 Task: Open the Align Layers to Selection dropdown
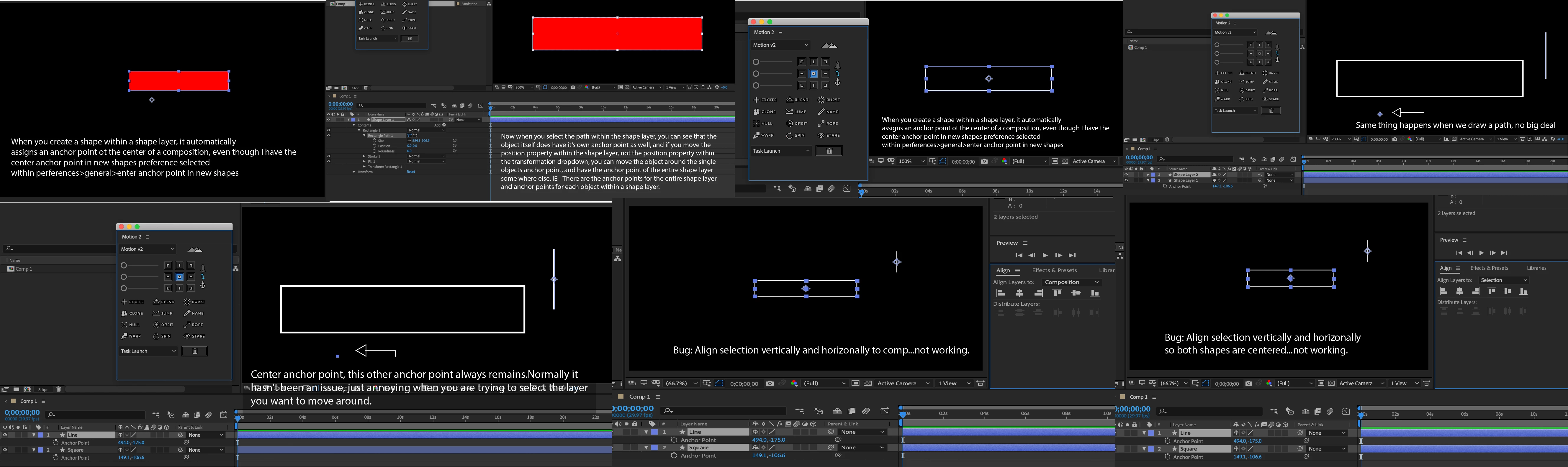(x=1503, y=280)
